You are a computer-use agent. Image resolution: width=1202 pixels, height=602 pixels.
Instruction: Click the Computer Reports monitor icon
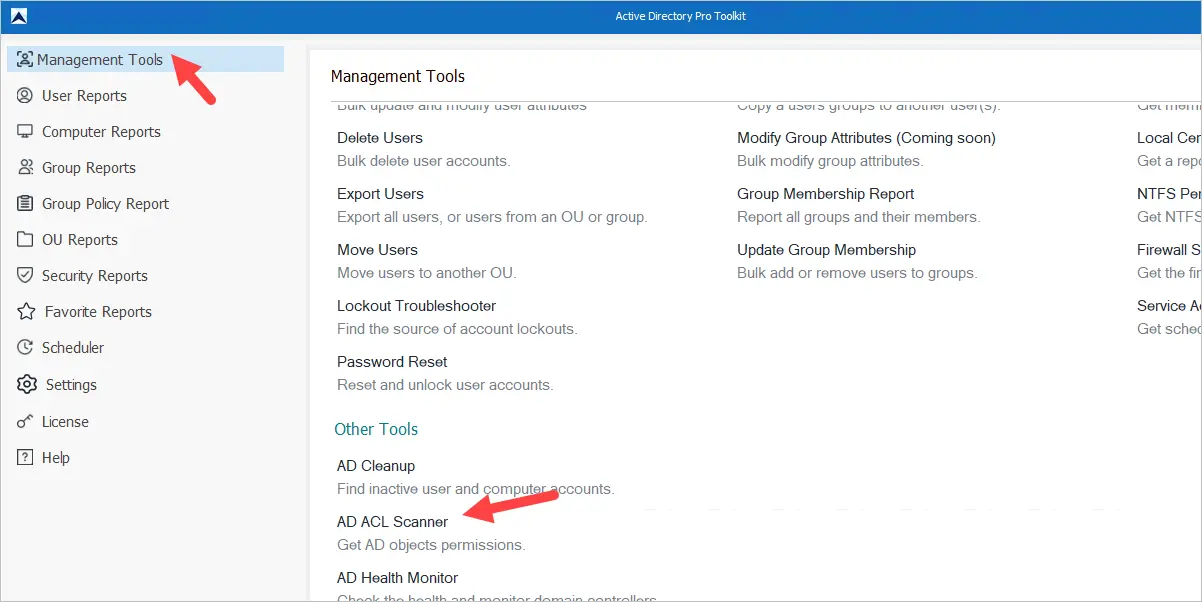pyautogui.click(x=25, y=132)
